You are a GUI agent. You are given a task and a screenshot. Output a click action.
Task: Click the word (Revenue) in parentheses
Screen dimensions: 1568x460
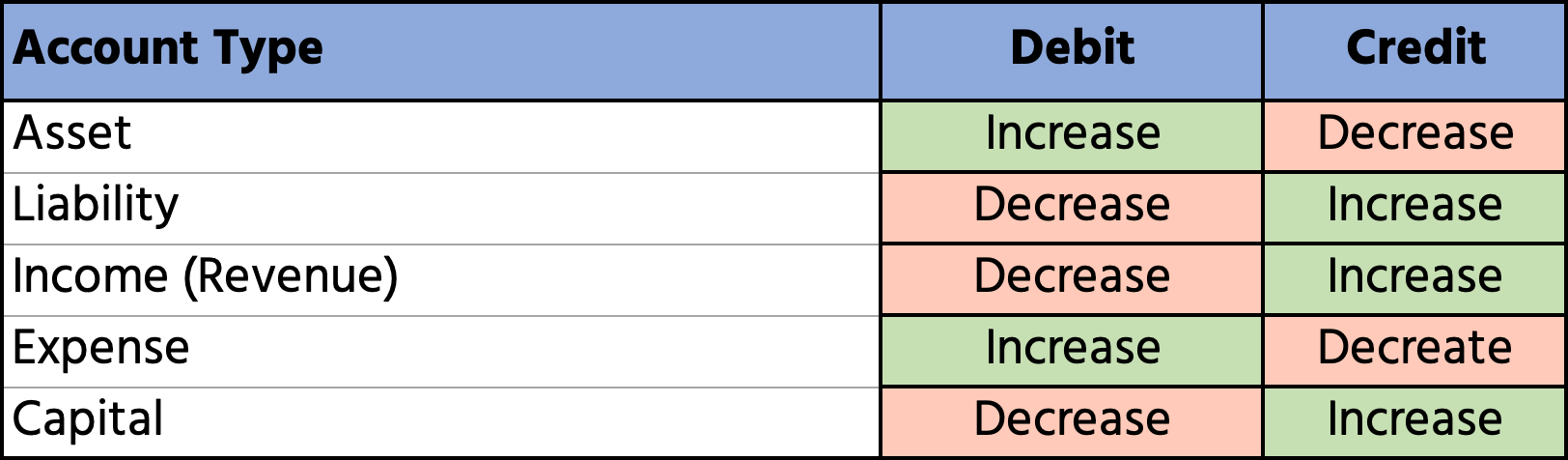(291, 276)
